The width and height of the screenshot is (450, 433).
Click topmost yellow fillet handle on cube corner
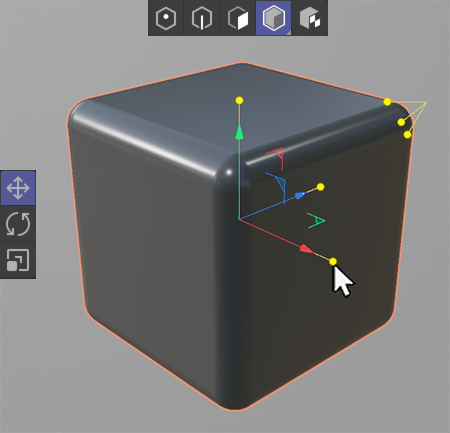tap(387, 102)
